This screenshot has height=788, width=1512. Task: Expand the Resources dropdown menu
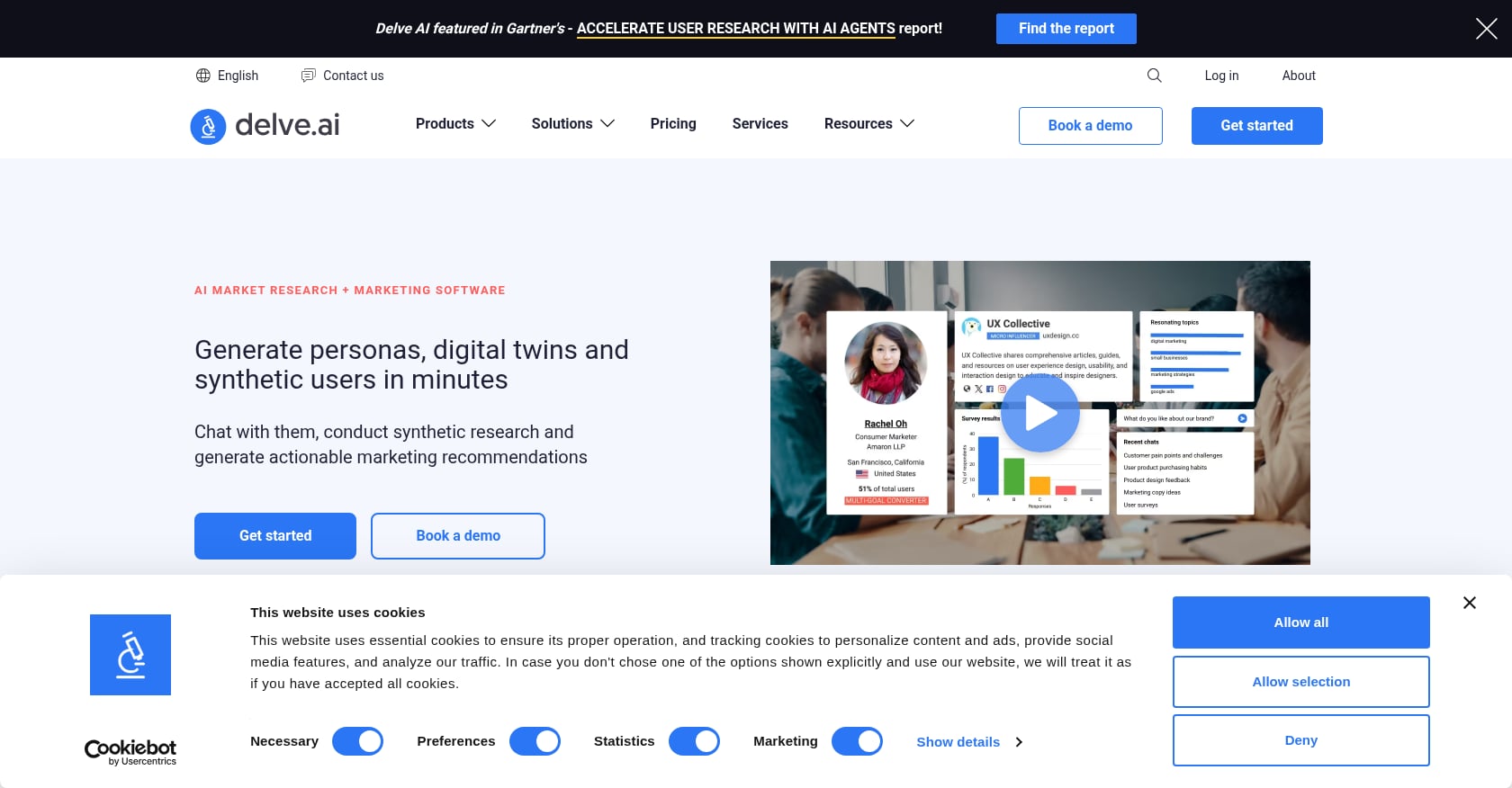869,124
